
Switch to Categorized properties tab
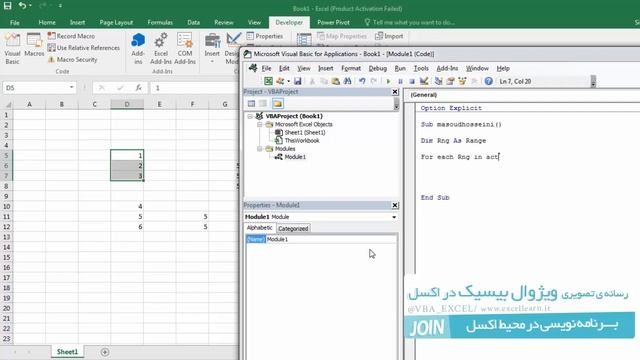293,229
